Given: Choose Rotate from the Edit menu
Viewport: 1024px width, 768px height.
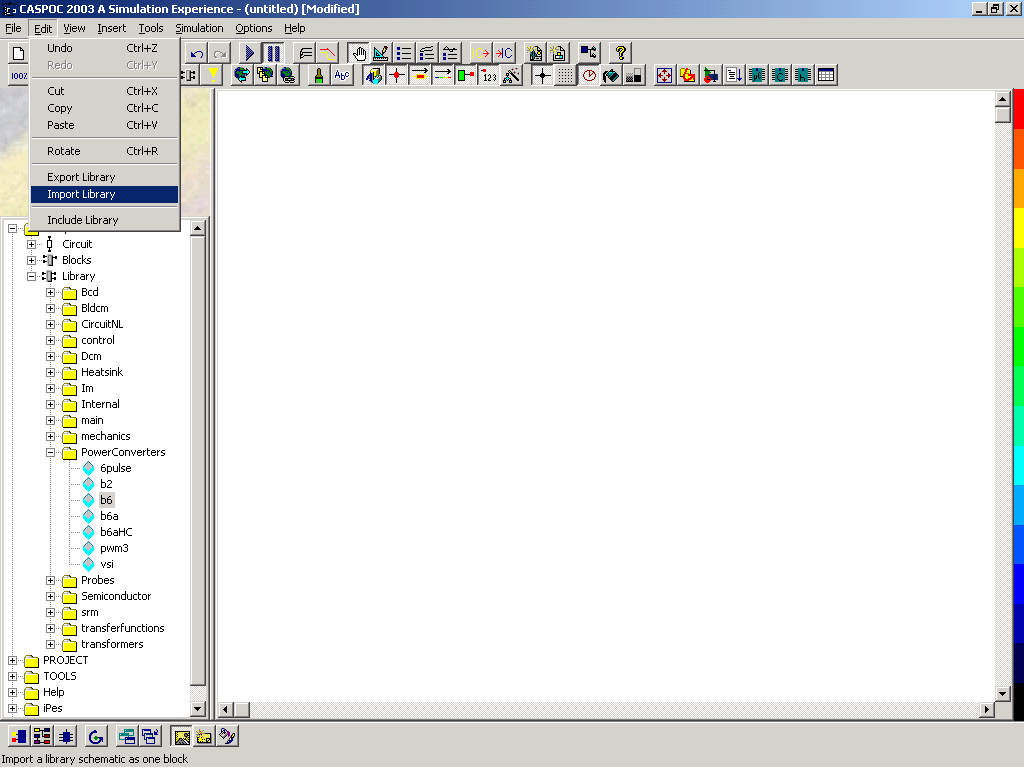Looking at the screenshot, I should click(x=104, y=151).
